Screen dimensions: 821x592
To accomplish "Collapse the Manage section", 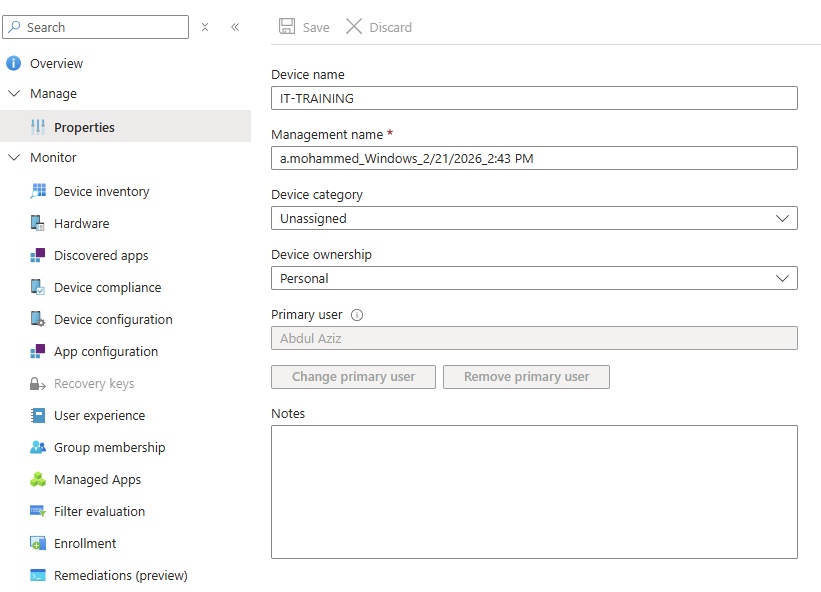I will 14,94.
